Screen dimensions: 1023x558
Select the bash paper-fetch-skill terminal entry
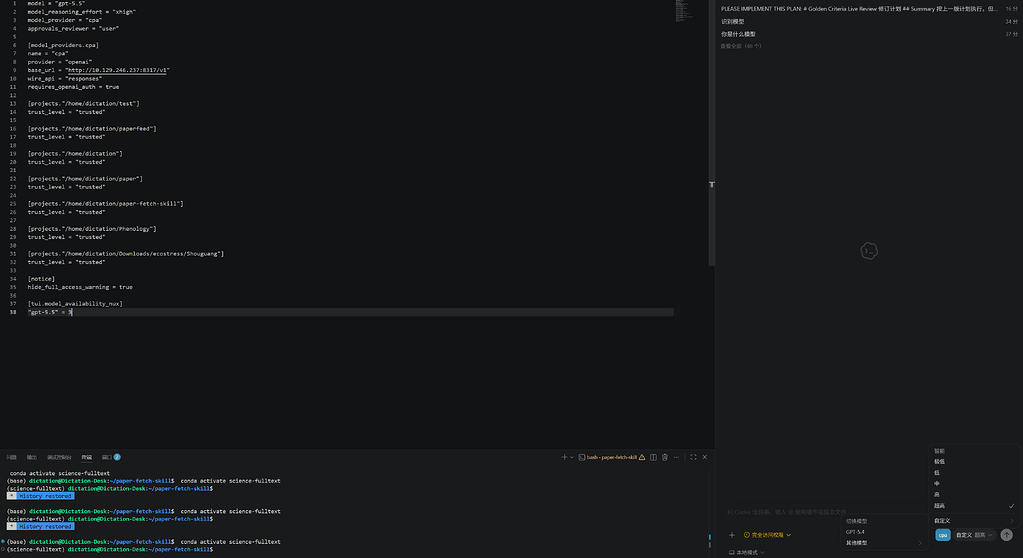(607, 457)
